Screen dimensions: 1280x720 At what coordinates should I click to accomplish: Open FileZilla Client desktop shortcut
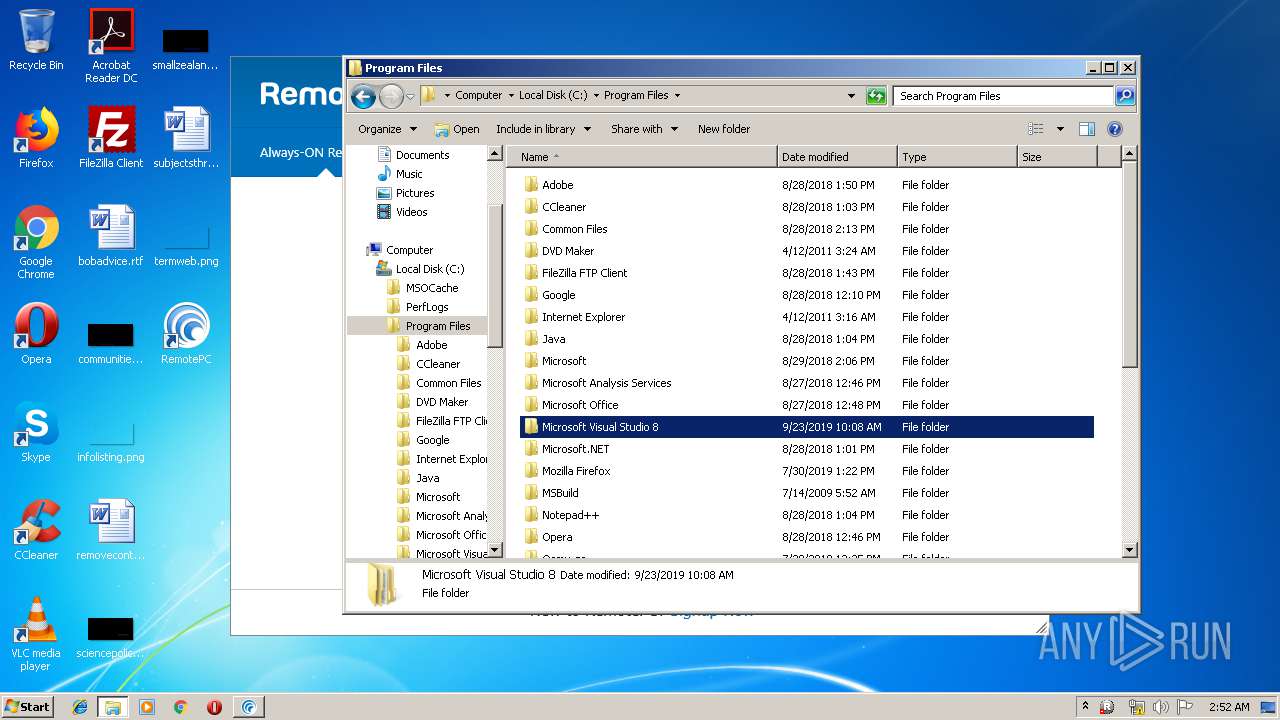tap(111, 137)
